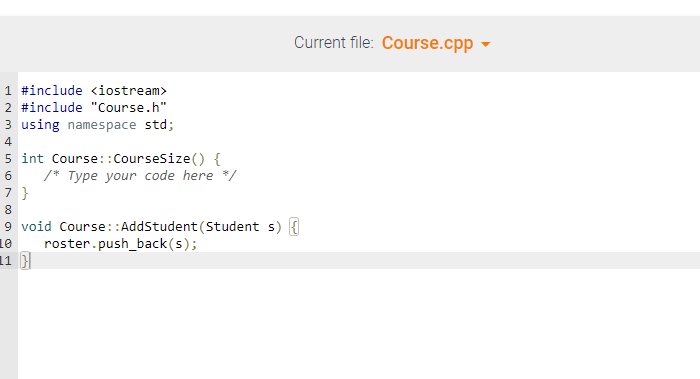Click line number 5 in the gutter
Image resolution: width=700 pixels, height=379 pixels.
(8, 158)
